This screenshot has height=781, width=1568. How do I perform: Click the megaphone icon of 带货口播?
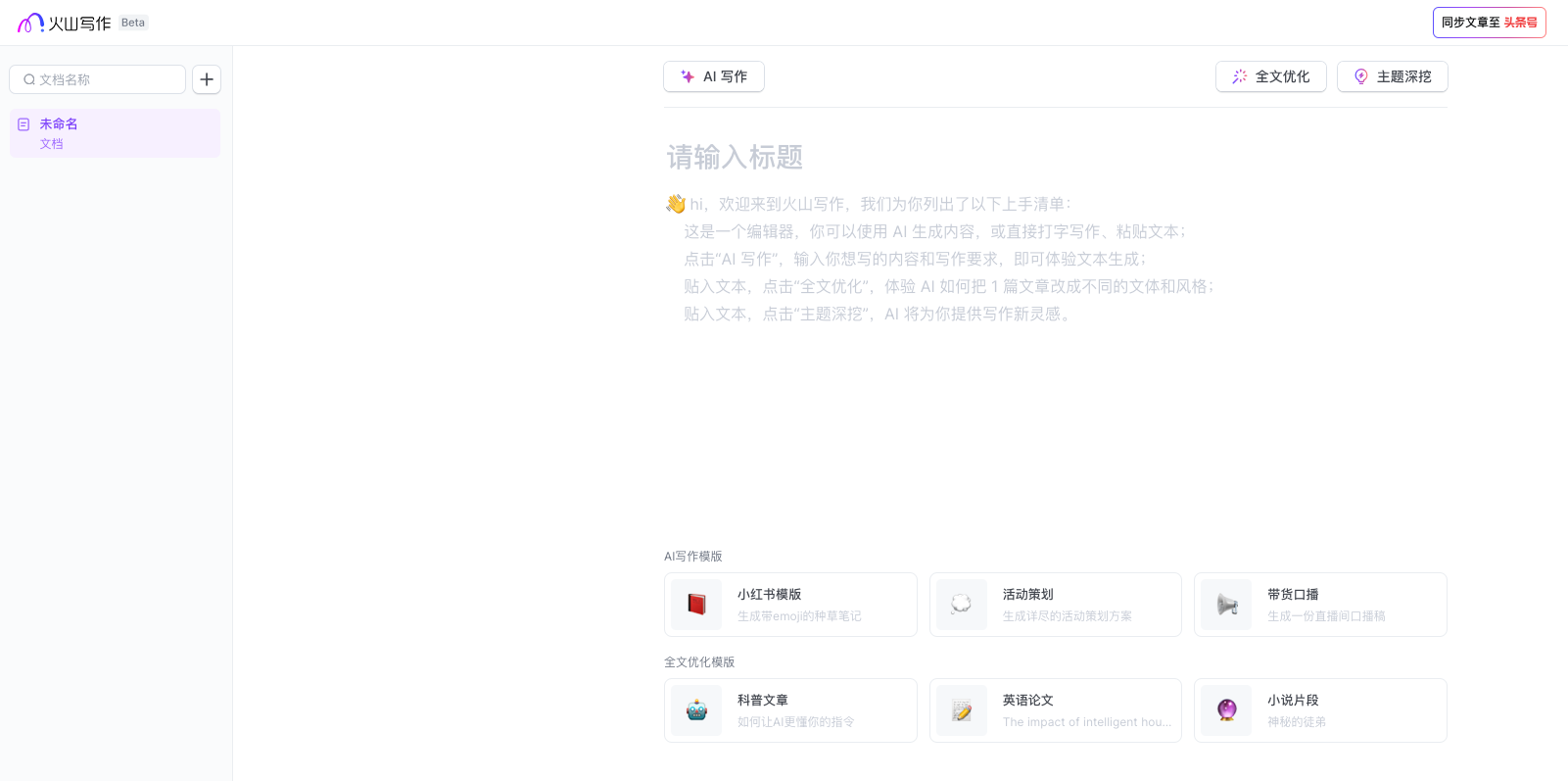(x=1226, y=605)
